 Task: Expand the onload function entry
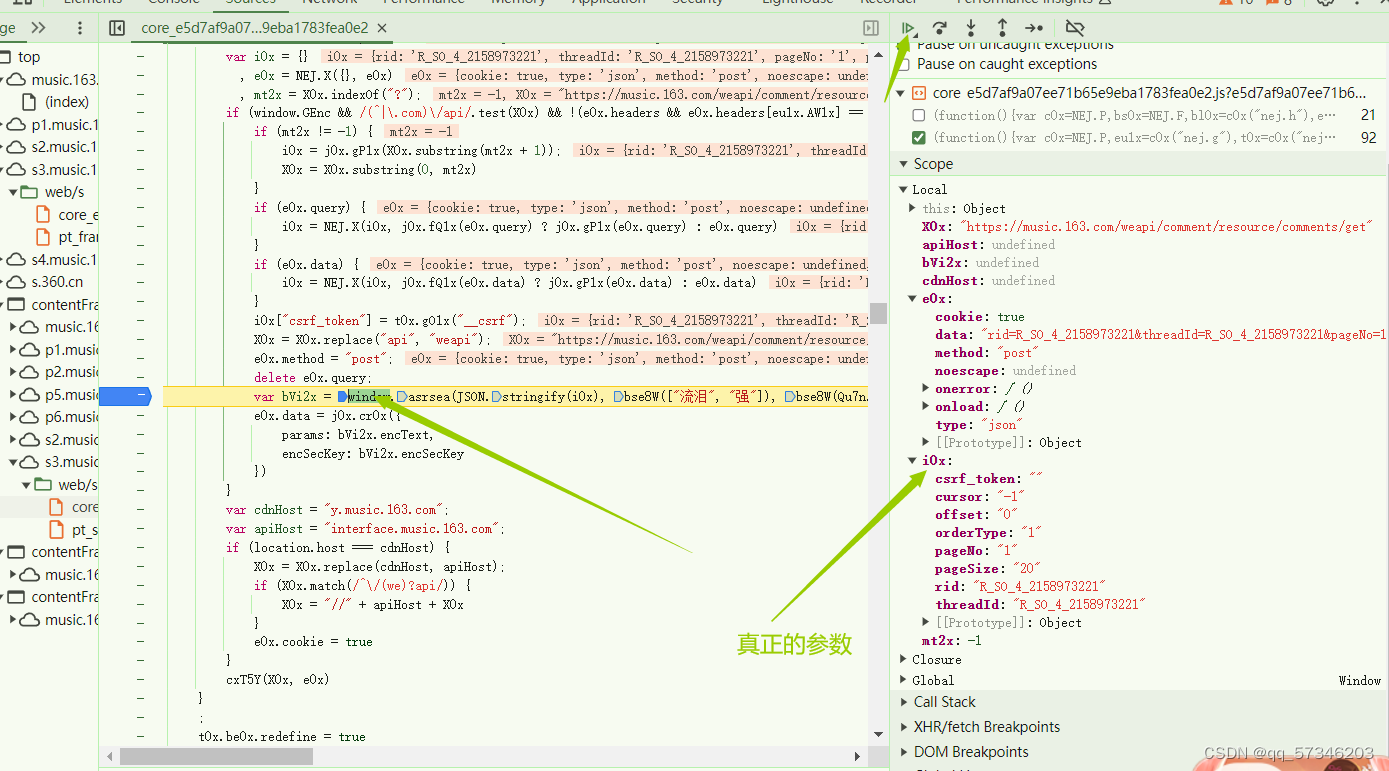(x=926, y=407)
